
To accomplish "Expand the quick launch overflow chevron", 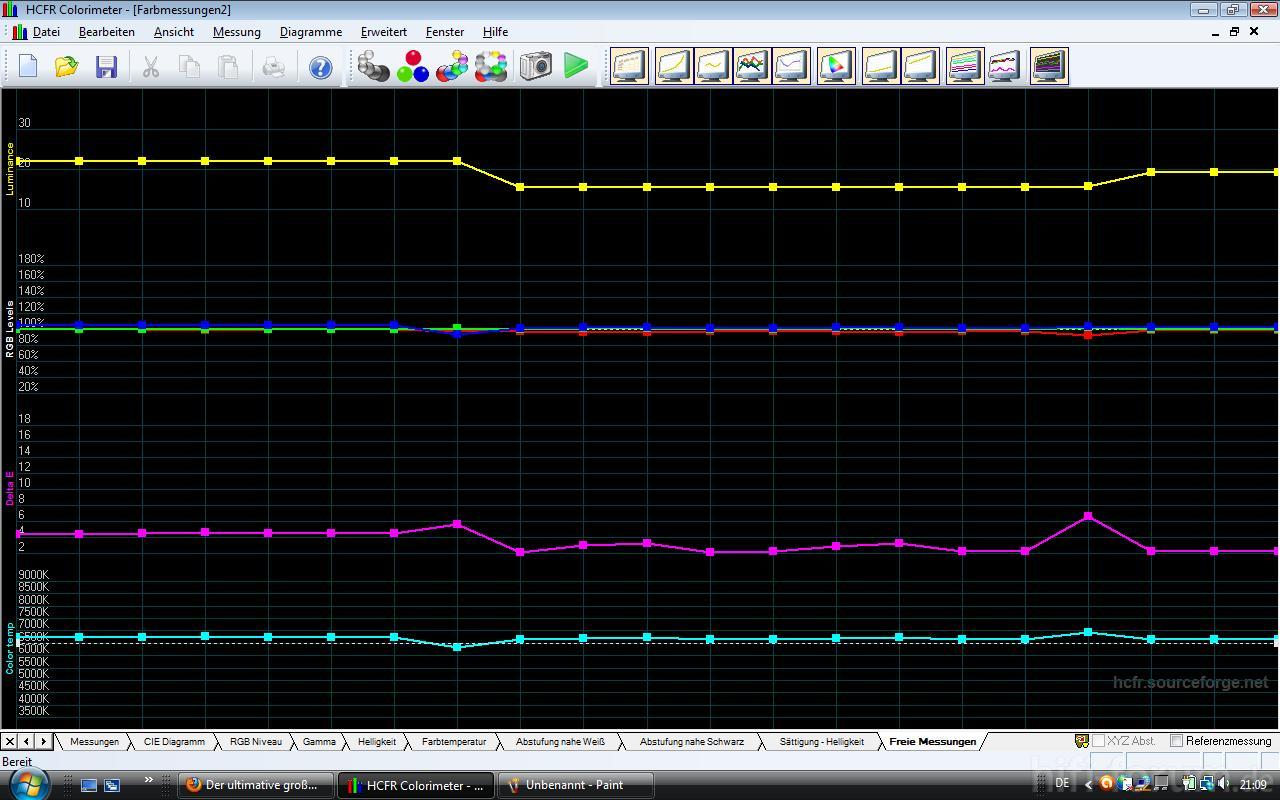I will [149, 780].
